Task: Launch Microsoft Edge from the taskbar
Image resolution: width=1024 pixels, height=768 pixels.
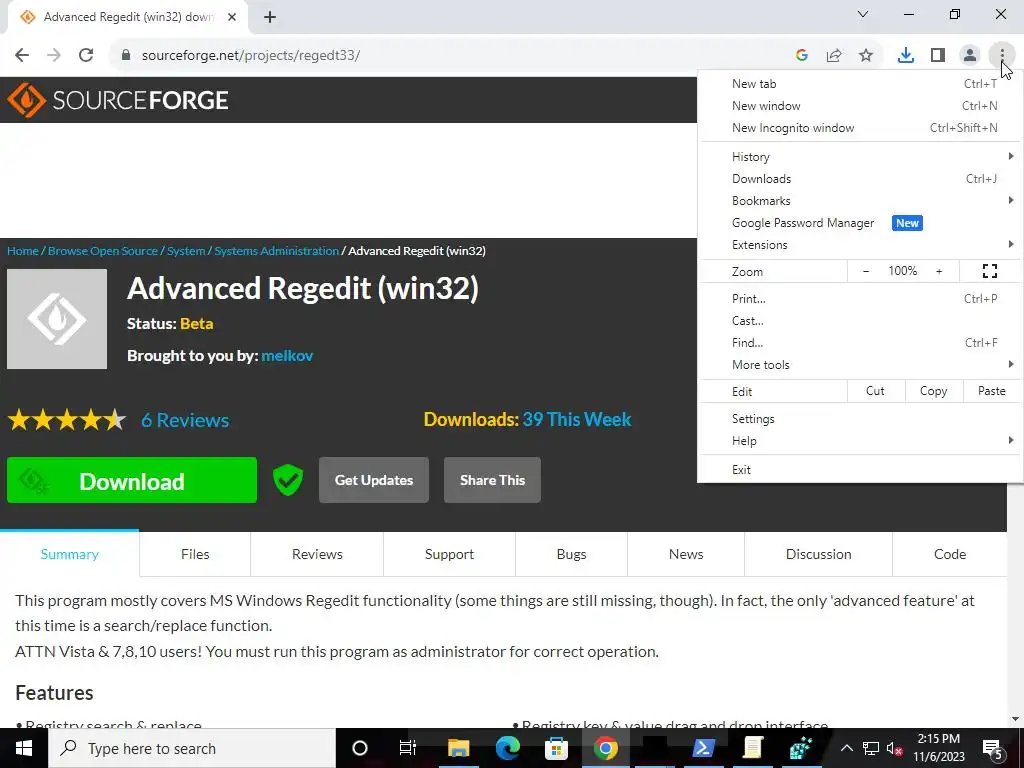Action: [x=507, y=748]
